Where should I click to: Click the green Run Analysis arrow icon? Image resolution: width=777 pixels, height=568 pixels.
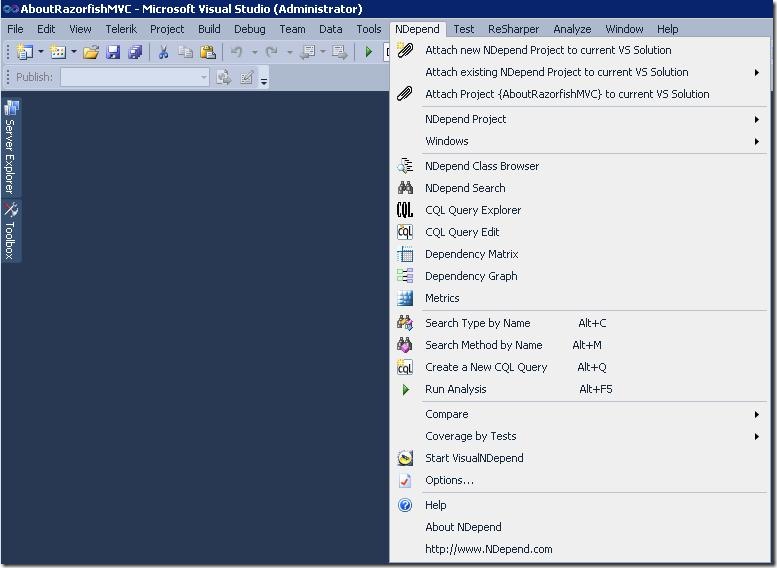pyautogui.click(x=406, y=389)
